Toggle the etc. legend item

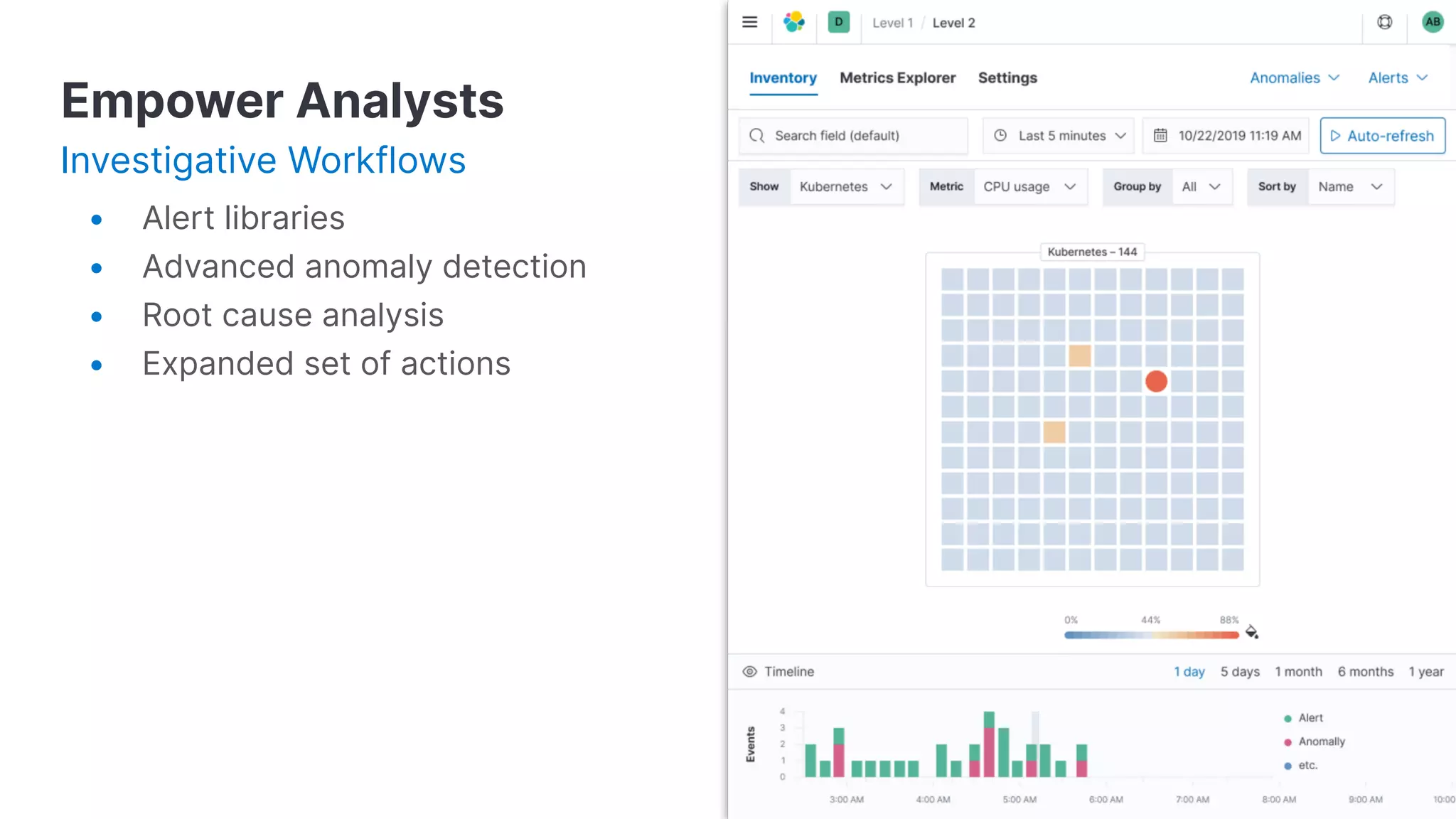coord(1300,766)
